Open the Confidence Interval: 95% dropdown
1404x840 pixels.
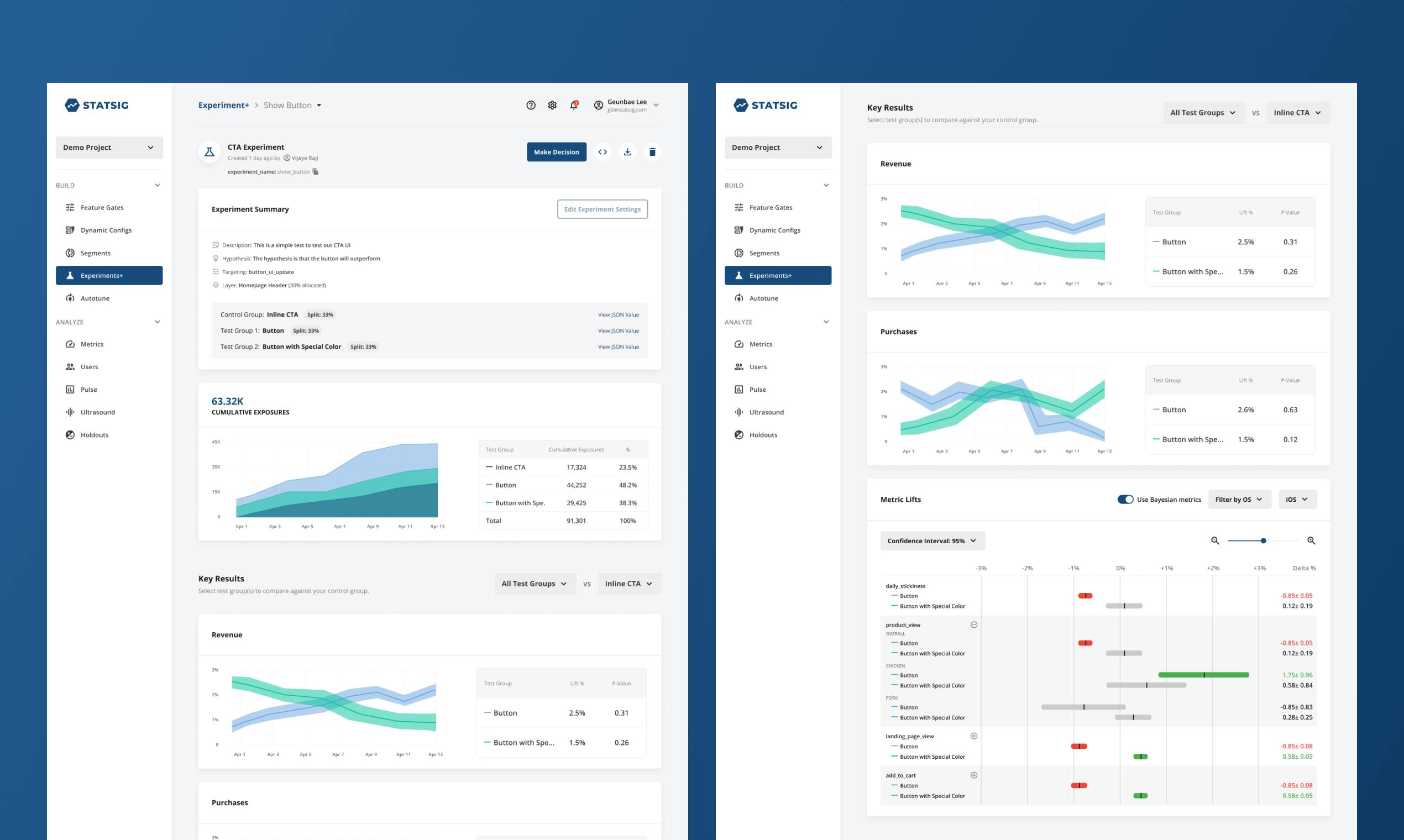tap(932, 540)
